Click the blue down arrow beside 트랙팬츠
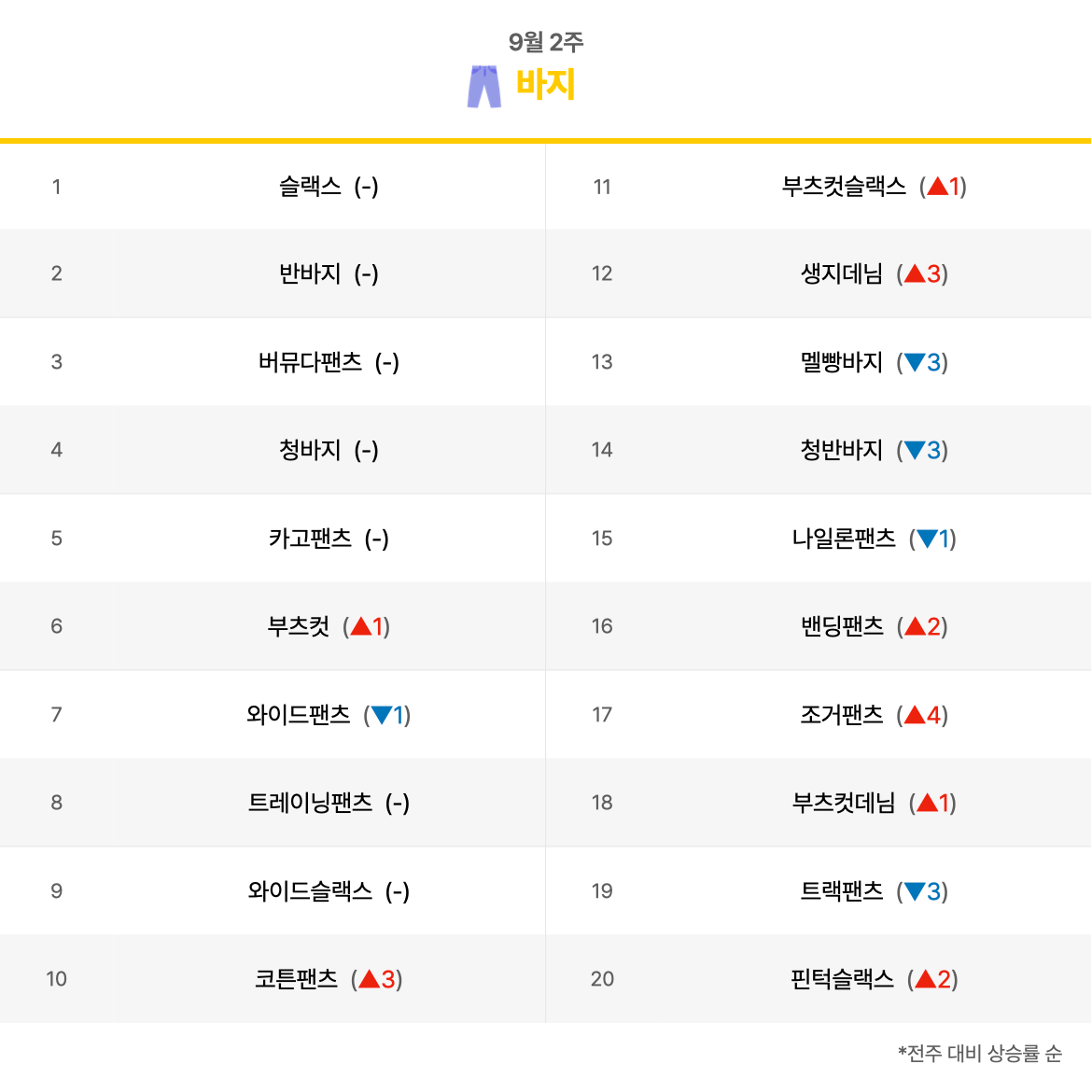This screenshot has width=1092, height=1092. pyautogui.click(x=915, y=890)
